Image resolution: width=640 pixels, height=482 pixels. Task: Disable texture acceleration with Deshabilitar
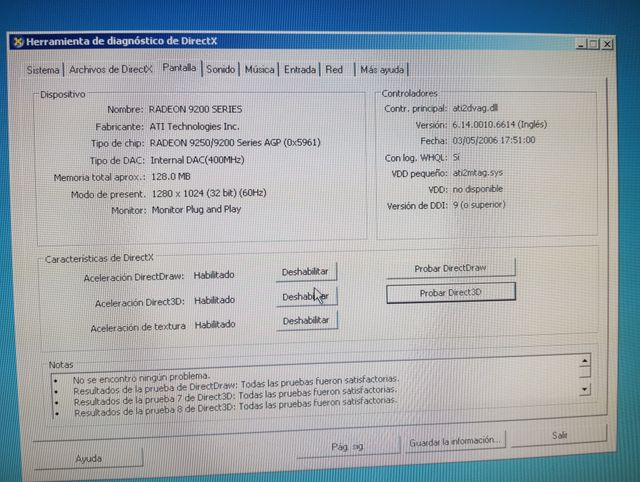tap(306, 321)
